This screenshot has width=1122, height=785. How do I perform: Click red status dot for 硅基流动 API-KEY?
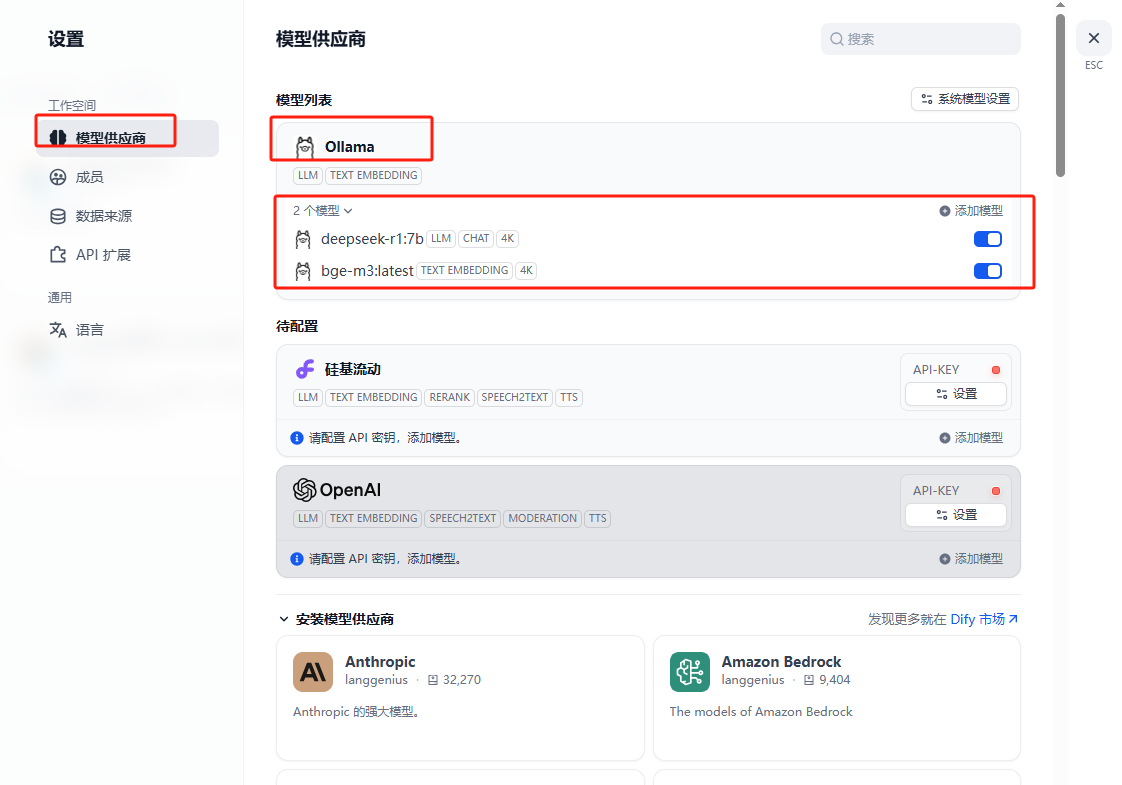coord(995,370)
